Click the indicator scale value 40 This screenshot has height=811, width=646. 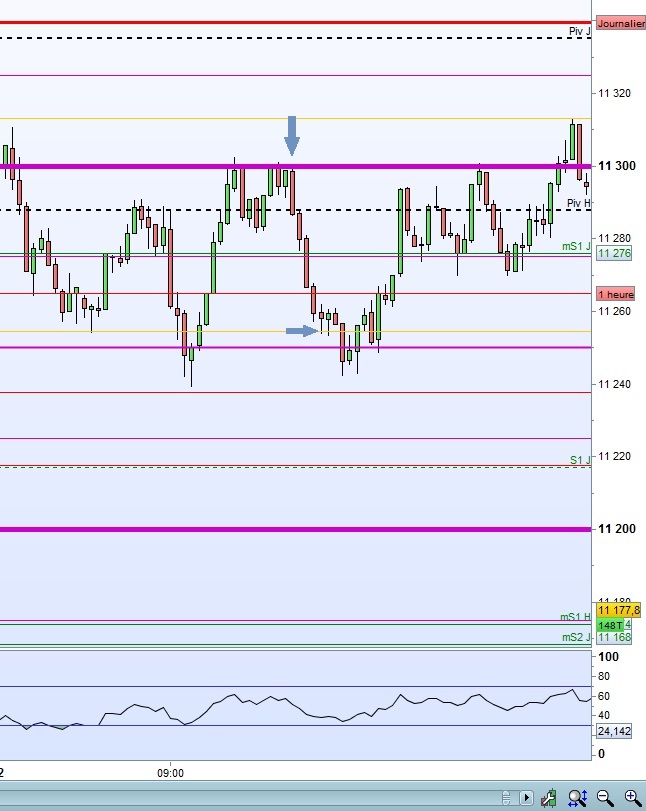[x=604, y=715]
